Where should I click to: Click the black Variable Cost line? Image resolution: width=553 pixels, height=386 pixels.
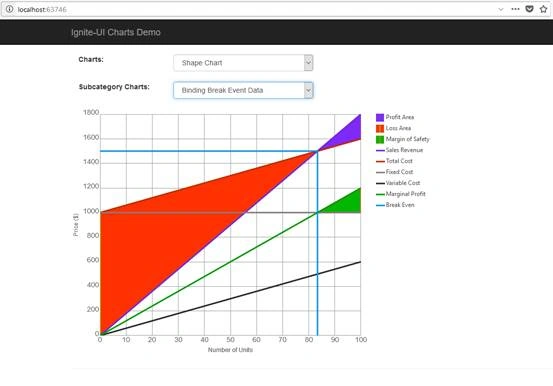tap(230, 298)
